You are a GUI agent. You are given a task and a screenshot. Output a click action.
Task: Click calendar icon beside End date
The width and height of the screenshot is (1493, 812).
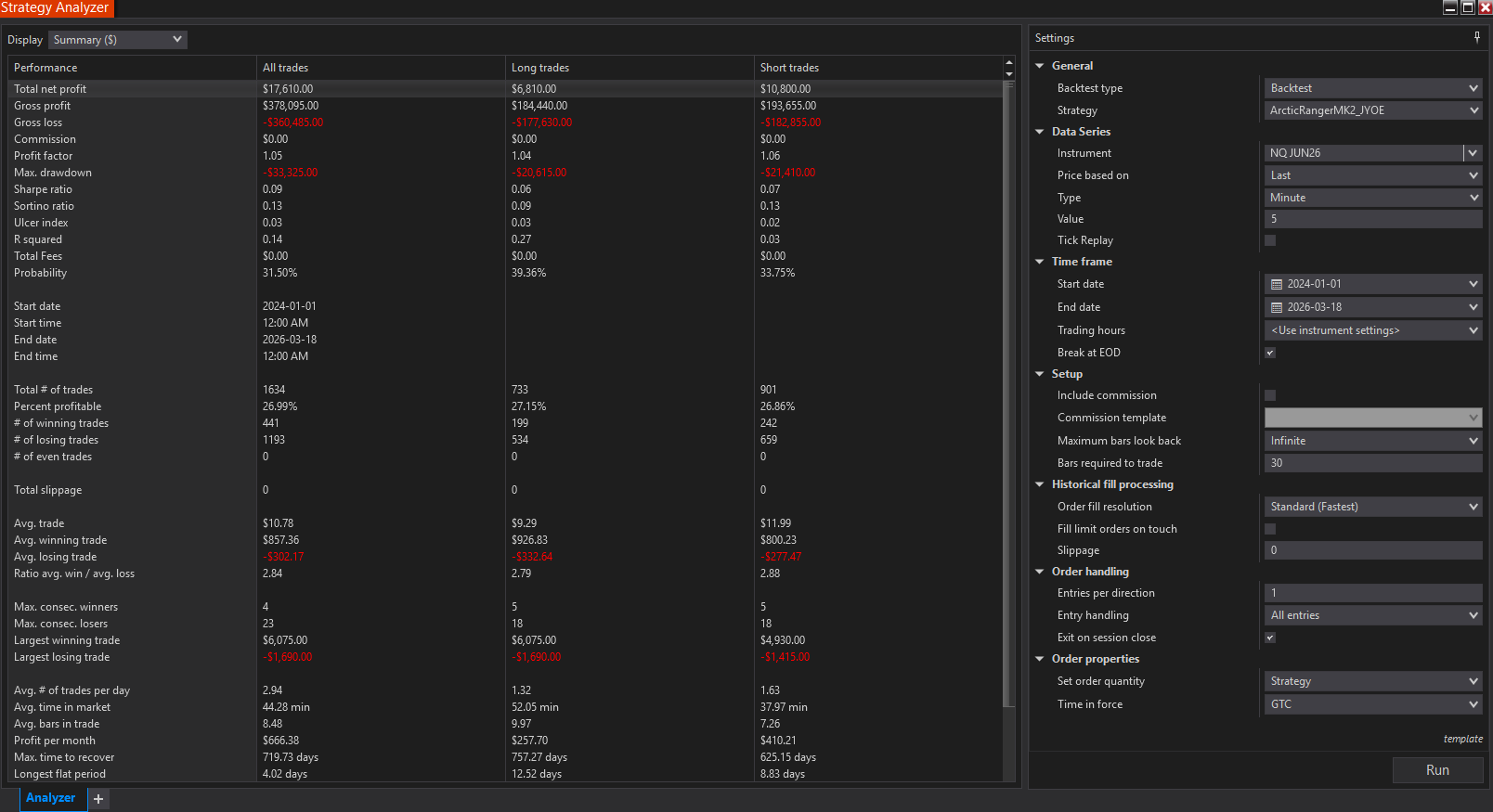(x=1277, y=308)
